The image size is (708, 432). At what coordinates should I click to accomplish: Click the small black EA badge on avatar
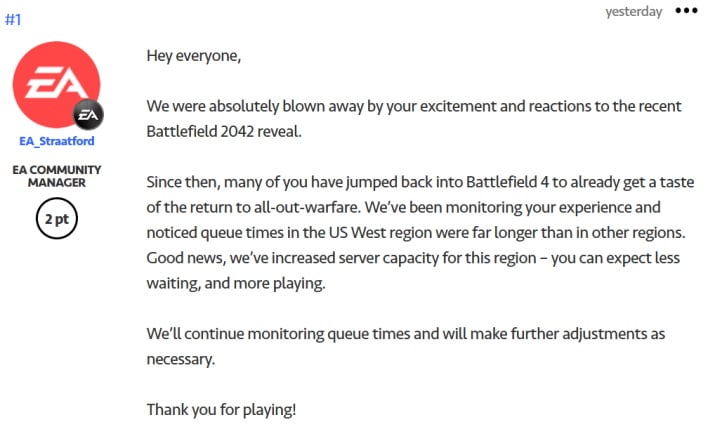point(88,115)
